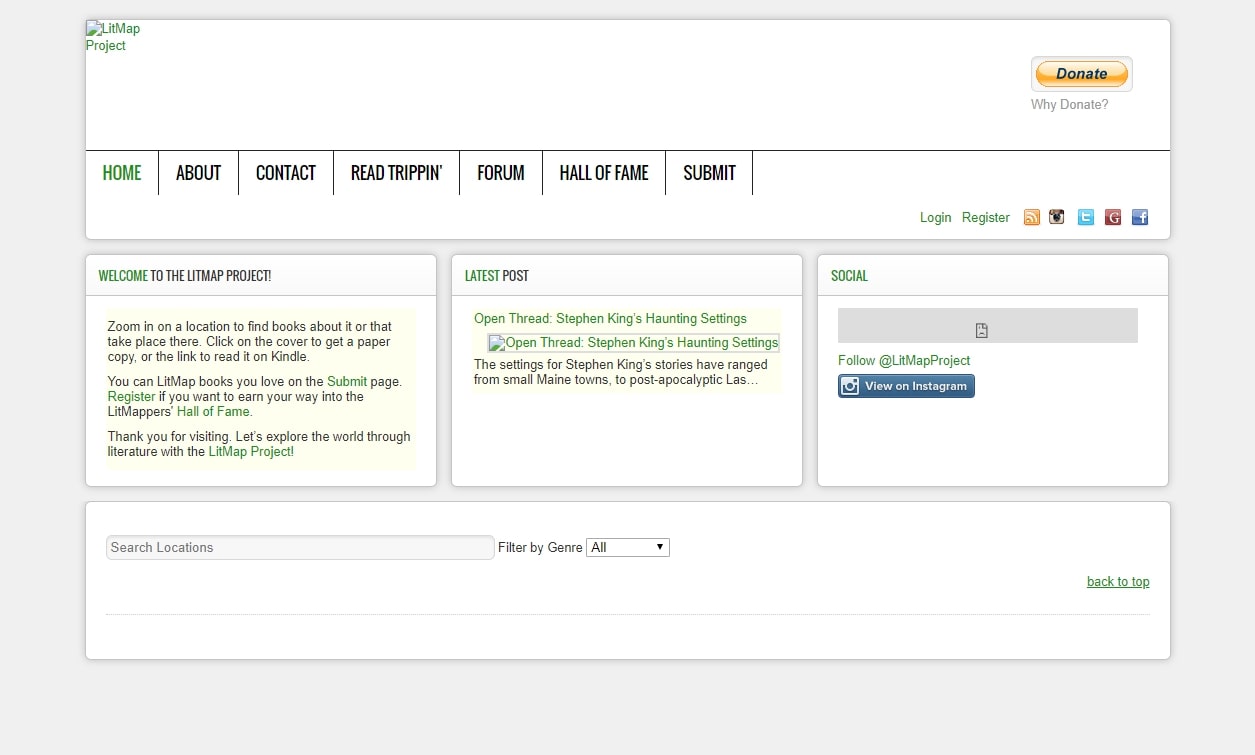Screen dimensions: 1255x755
Task: Follow the back to top link
Action: [x=1117, y=582]
